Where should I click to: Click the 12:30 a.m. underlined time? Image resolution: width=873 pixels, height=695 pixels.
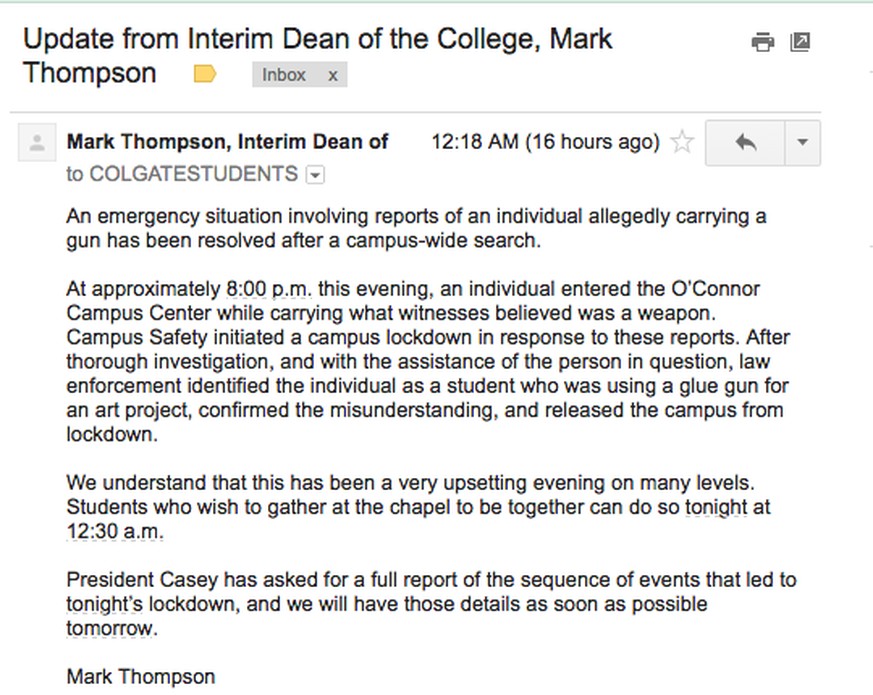coord(114,531)
